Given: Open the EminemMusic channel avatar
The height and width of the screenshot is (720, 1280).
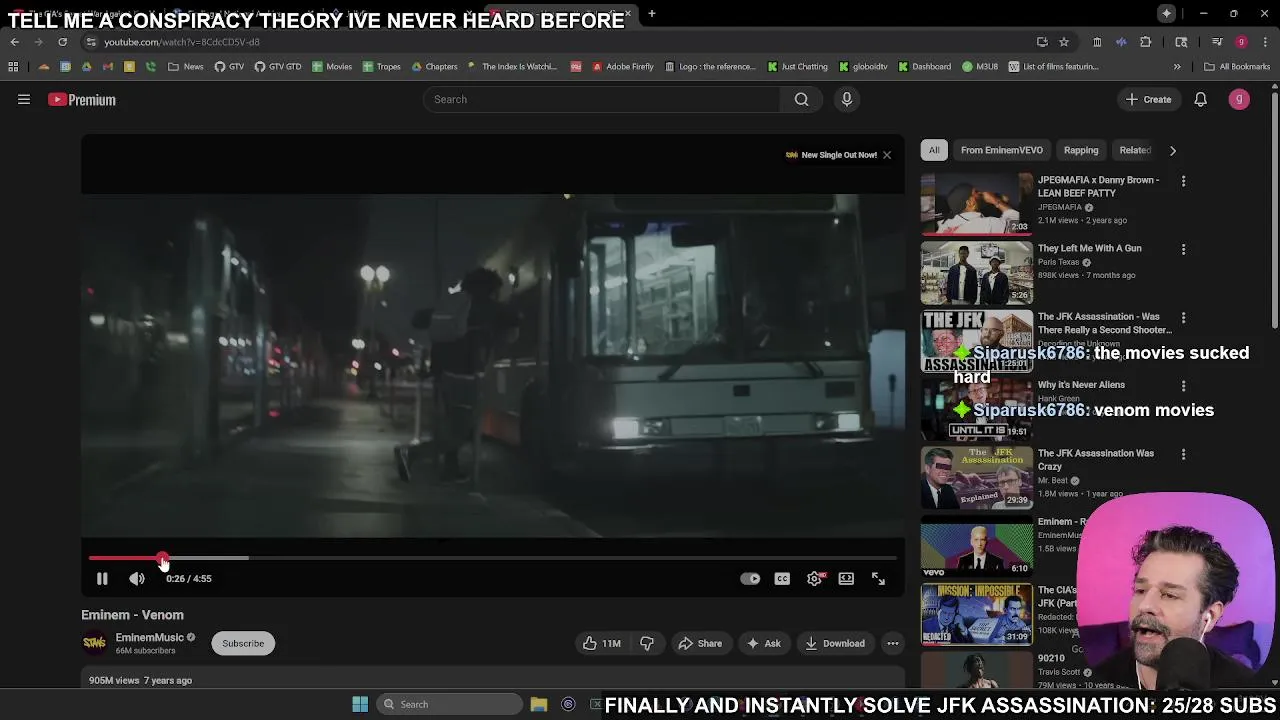Looking at the screenshot, I should click(x=94, y=643).
